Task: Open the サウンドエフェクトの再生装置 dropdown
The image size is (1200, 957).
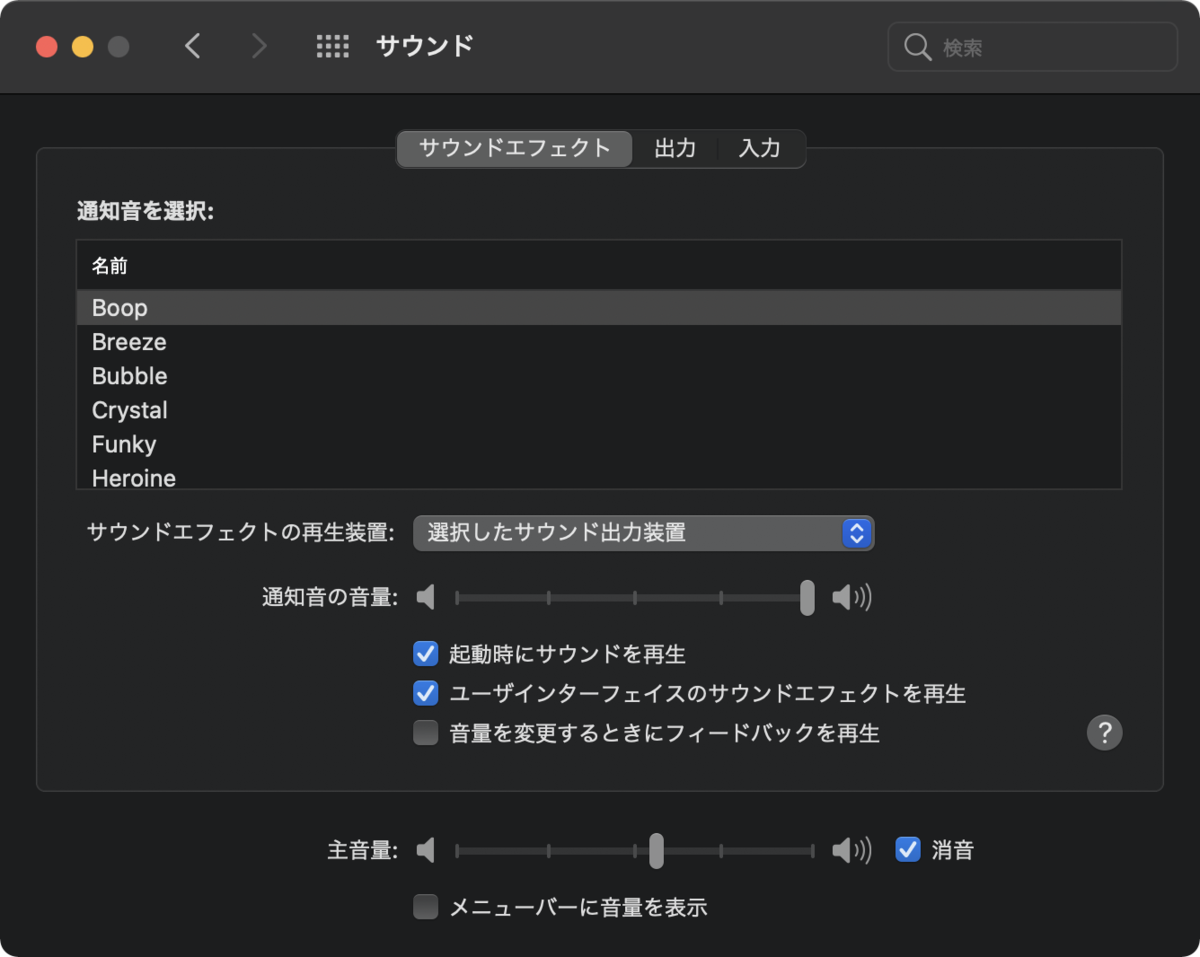Action: (x=644, y=533)
